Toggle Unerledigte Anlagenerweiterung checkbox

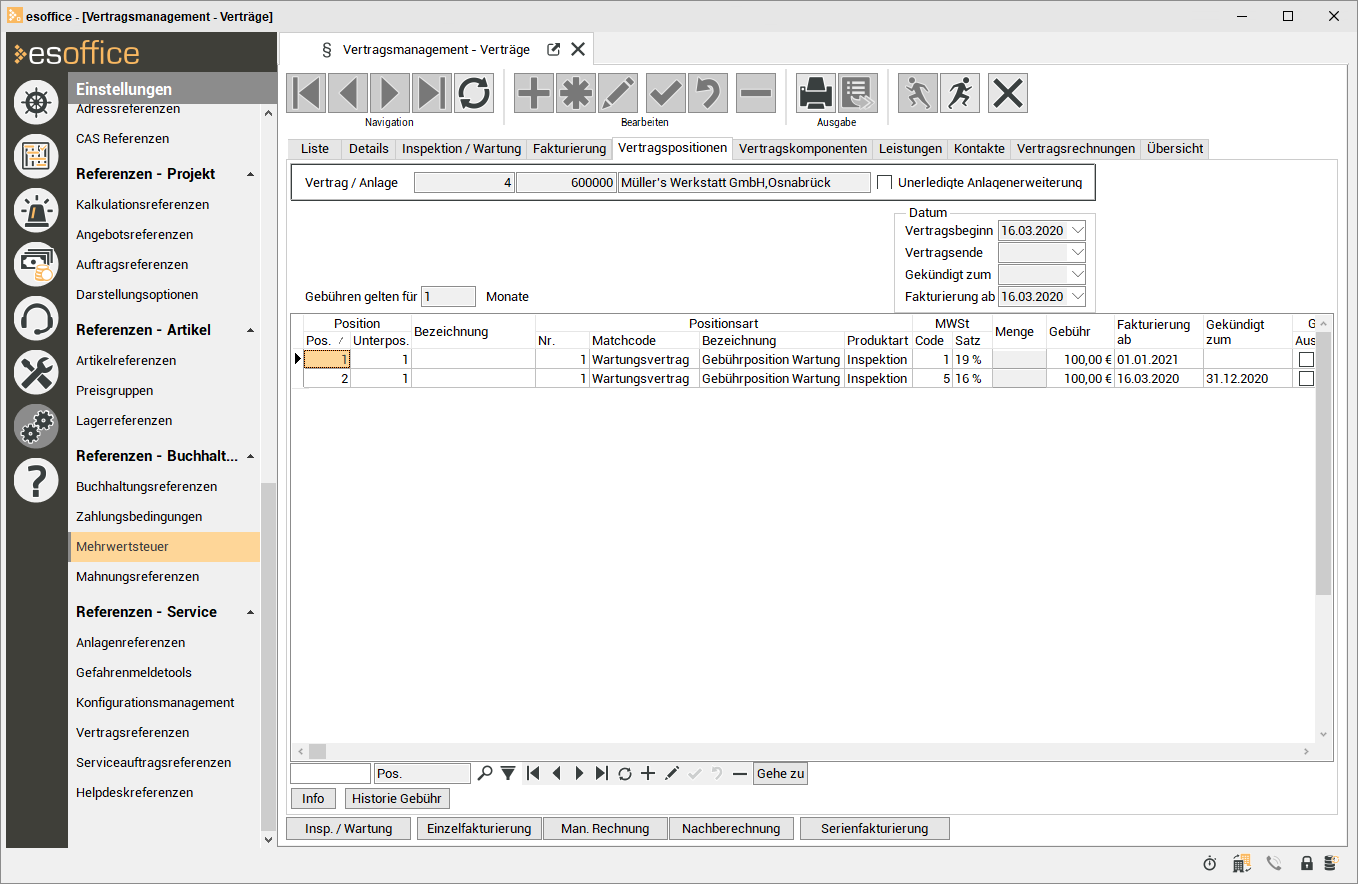pos(884,182)
